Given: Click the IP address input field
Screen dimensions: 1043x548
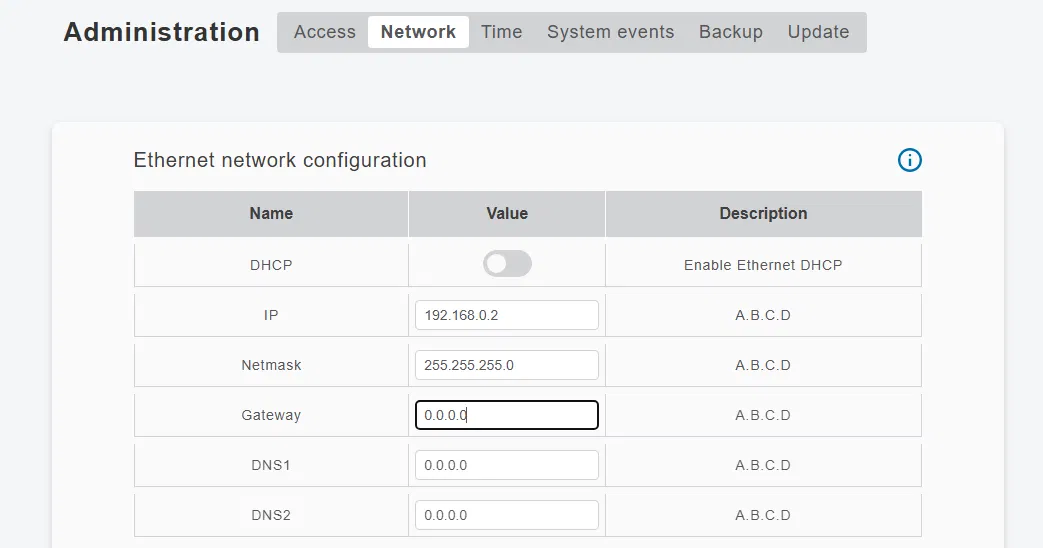Looking at the screenshot, I should [507, 315].
